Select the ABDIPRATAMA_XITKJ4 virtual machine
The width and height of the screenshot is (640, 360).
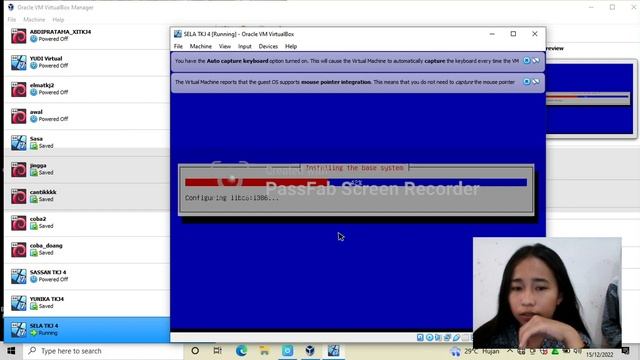click(x=87, y=36)
